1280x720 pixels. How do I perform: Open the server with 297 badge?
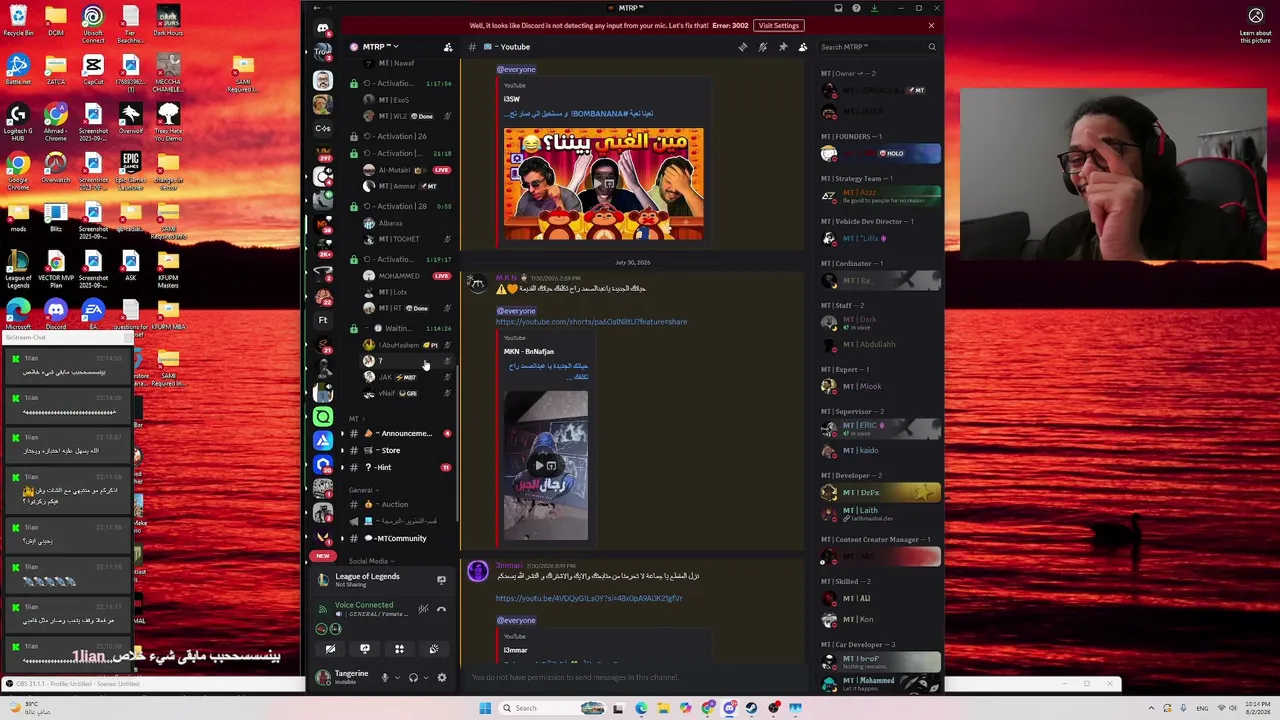[322, 152]
